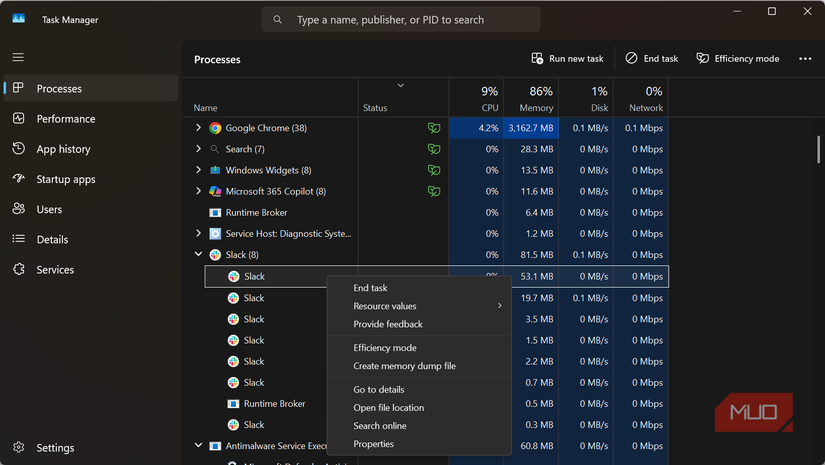Image resolution: width=825 pixels, height=465 pixels.
Task: Open the hamburger navigation menu
Action: 18,57
